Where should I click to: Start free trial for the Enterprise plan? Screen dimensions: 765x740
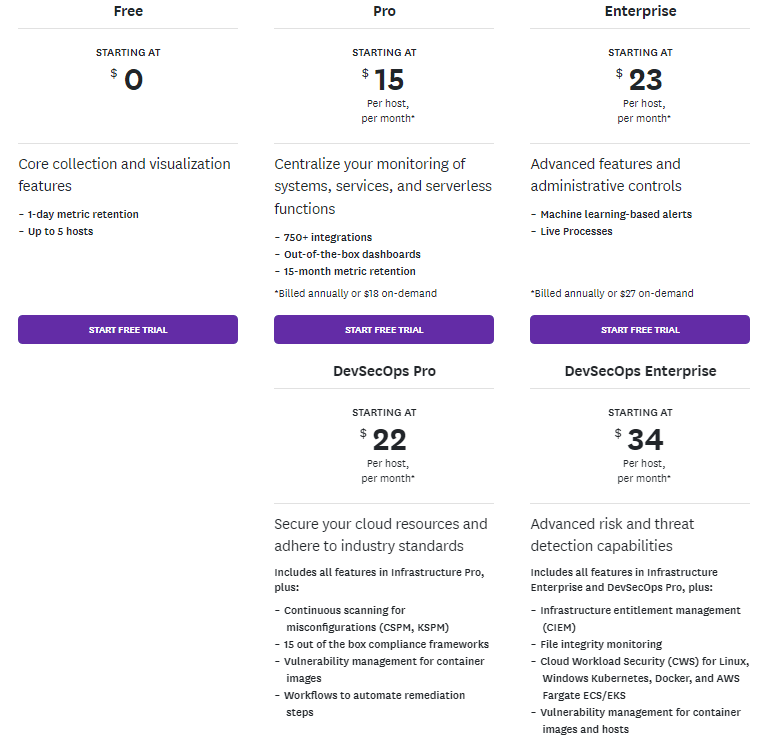click(x=640, y=330)
